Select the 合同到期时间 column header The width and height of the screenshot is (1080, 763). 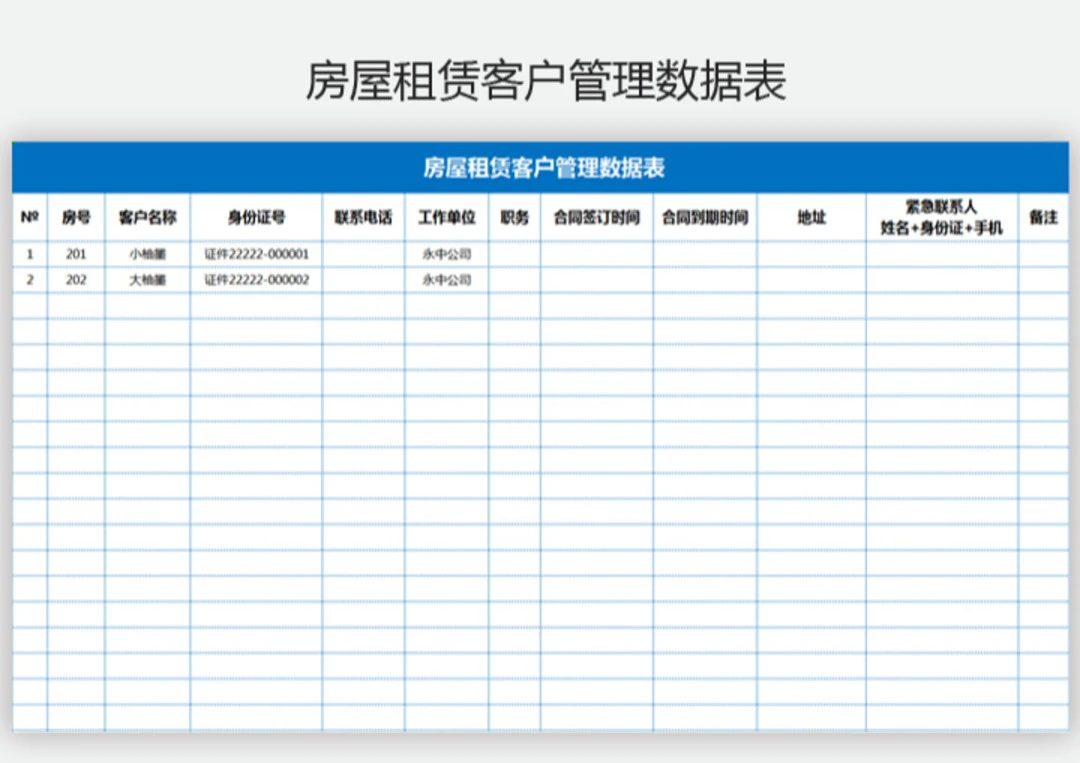click(704, 217)
